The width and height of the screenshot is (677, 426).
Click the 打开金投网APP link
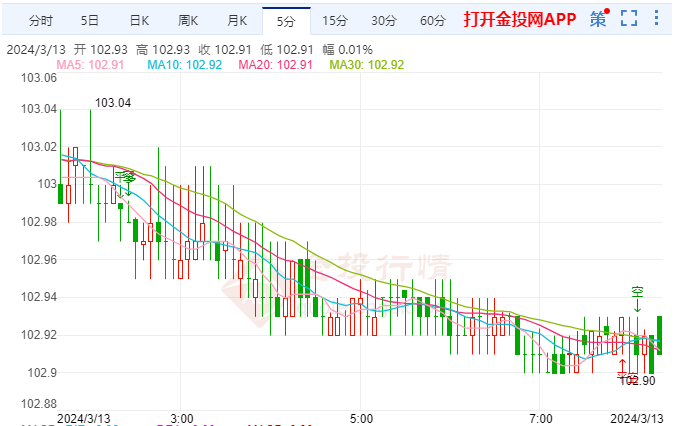coord(520,19)
